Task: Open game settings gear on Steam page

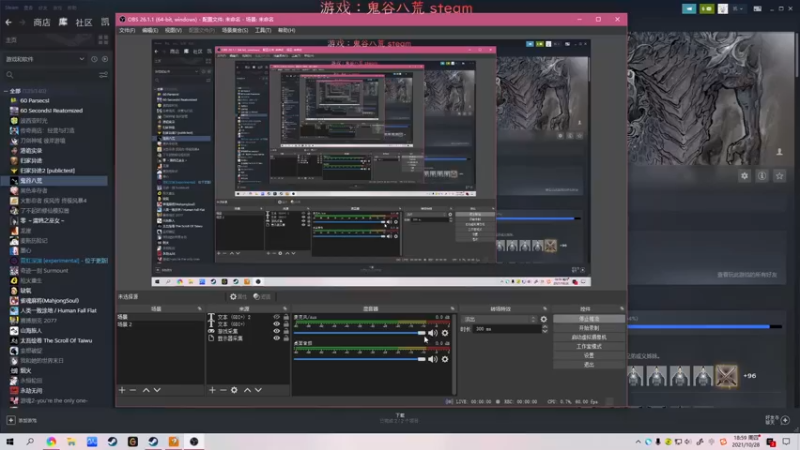Action: point(744,176)
